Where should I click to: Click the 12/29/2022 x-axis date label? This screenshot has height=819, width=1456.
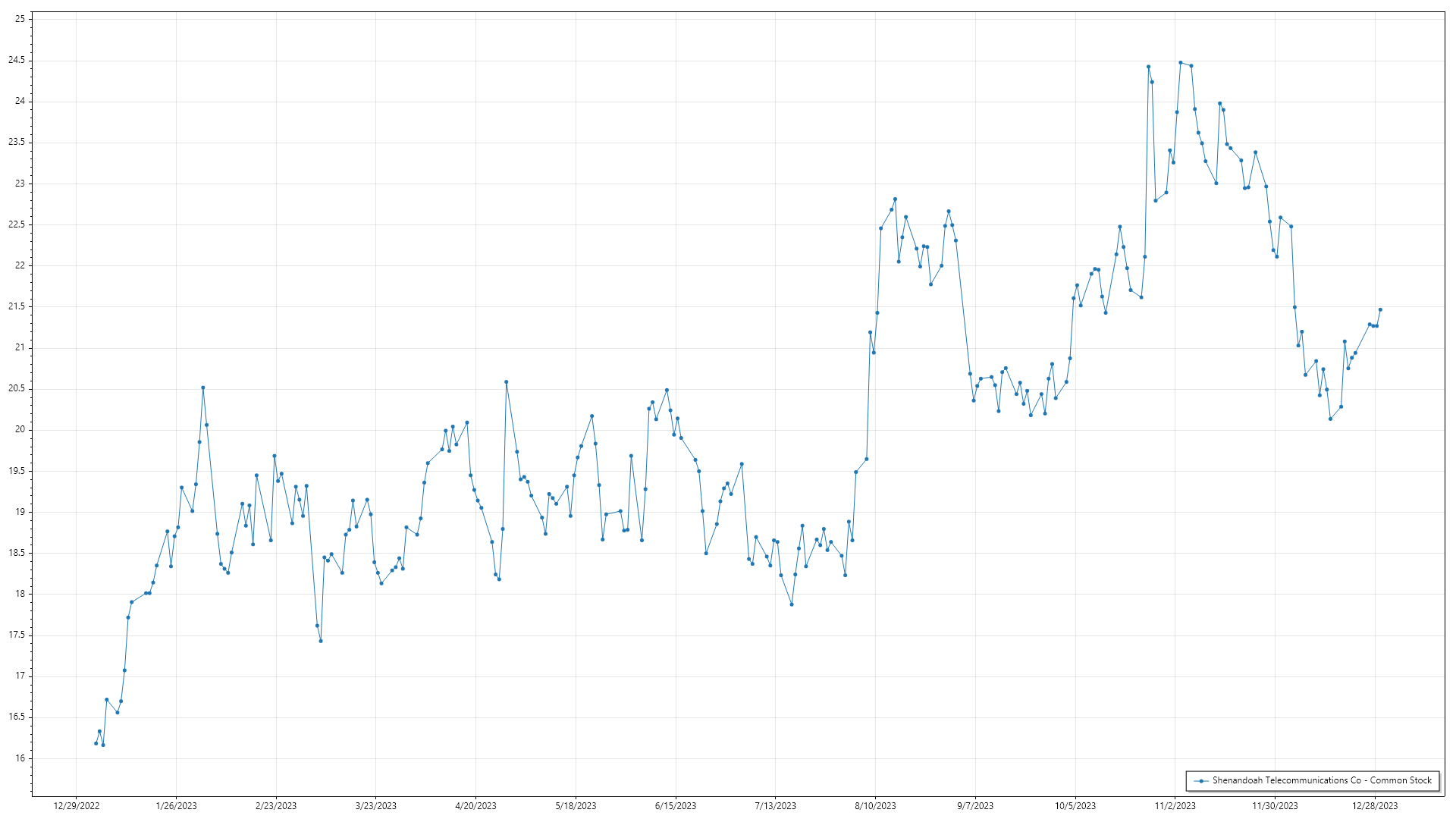coord(77,806)
